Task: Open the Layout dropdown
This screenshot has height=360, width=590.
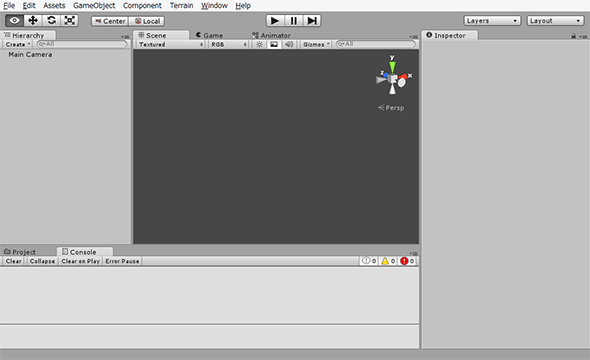Action: (x=555, y=21)
